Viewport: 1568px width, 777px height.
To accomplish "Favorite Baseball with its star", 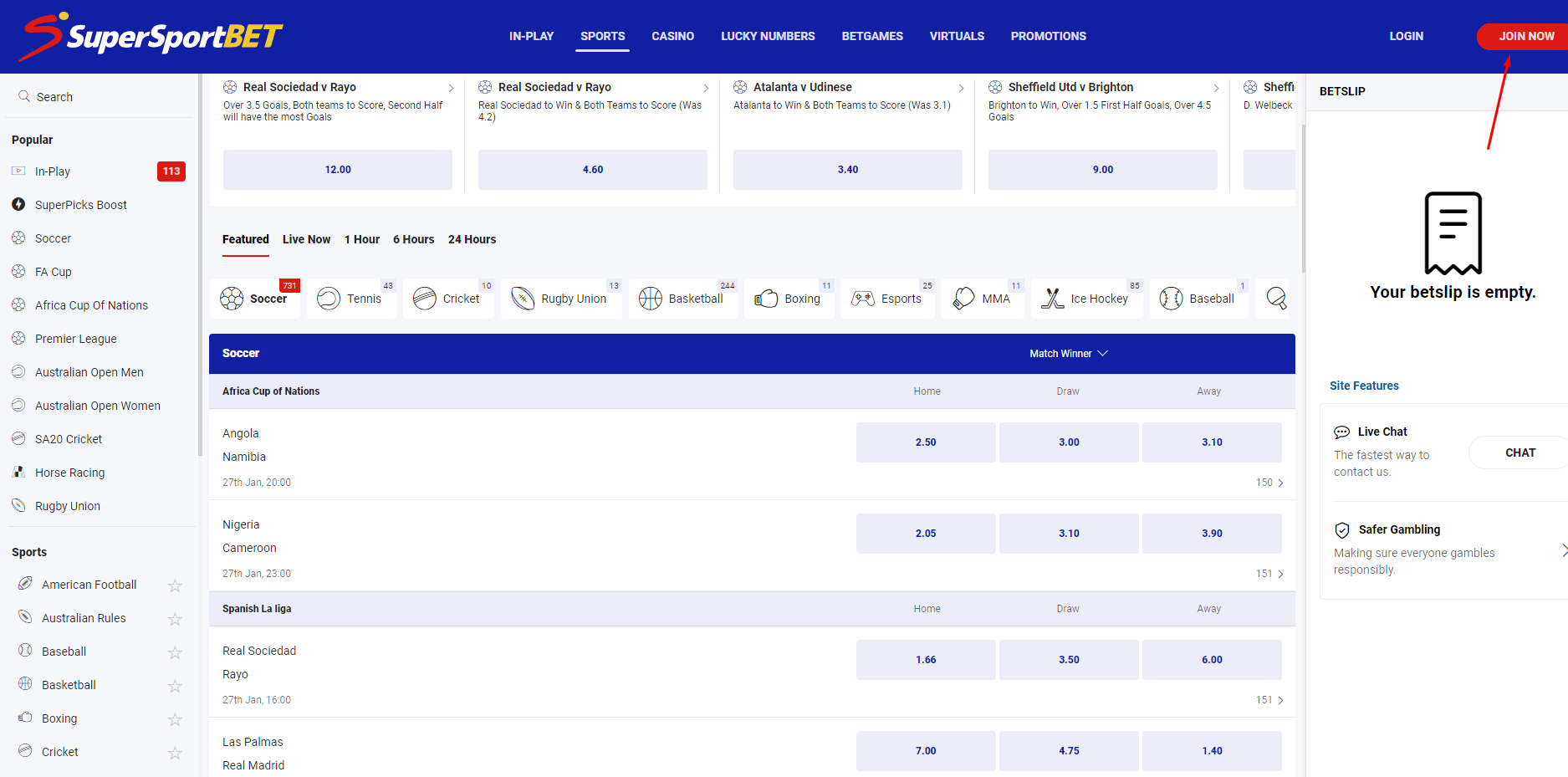I will click(x=175, y=652).
